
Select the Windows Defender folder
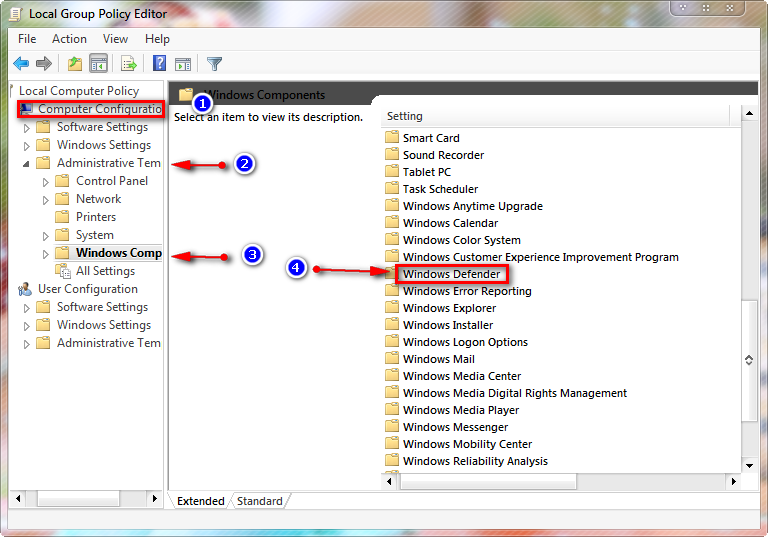point(451,274)
